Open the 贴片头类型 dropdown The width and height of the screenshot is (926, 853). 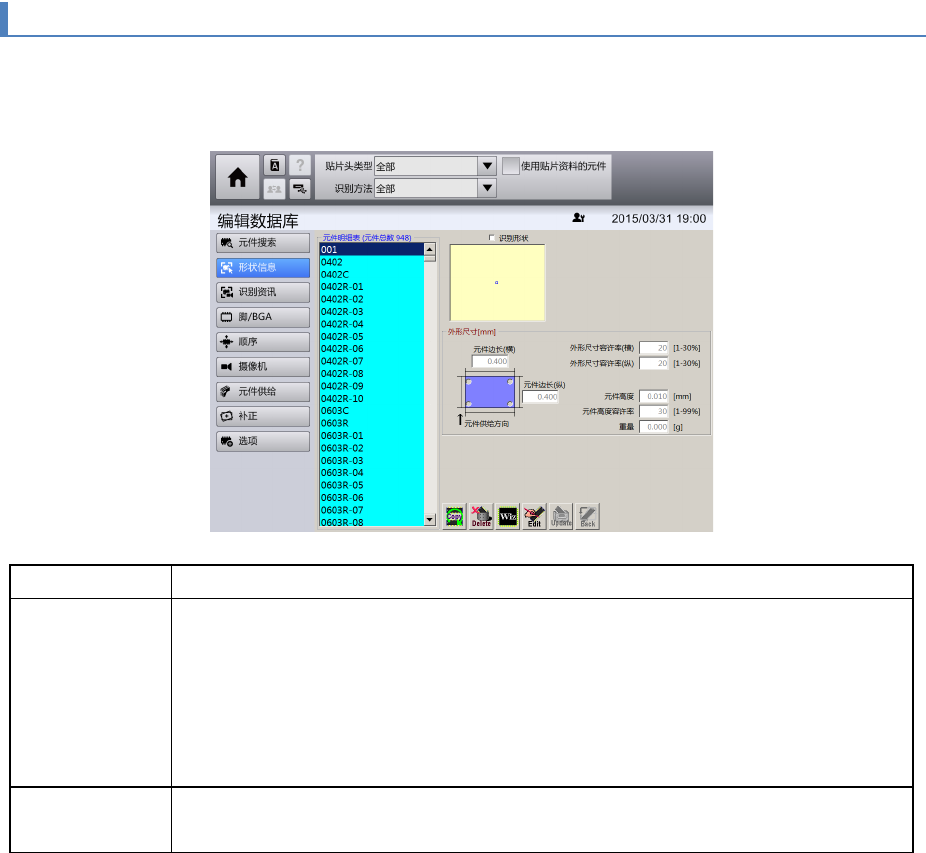487,166
